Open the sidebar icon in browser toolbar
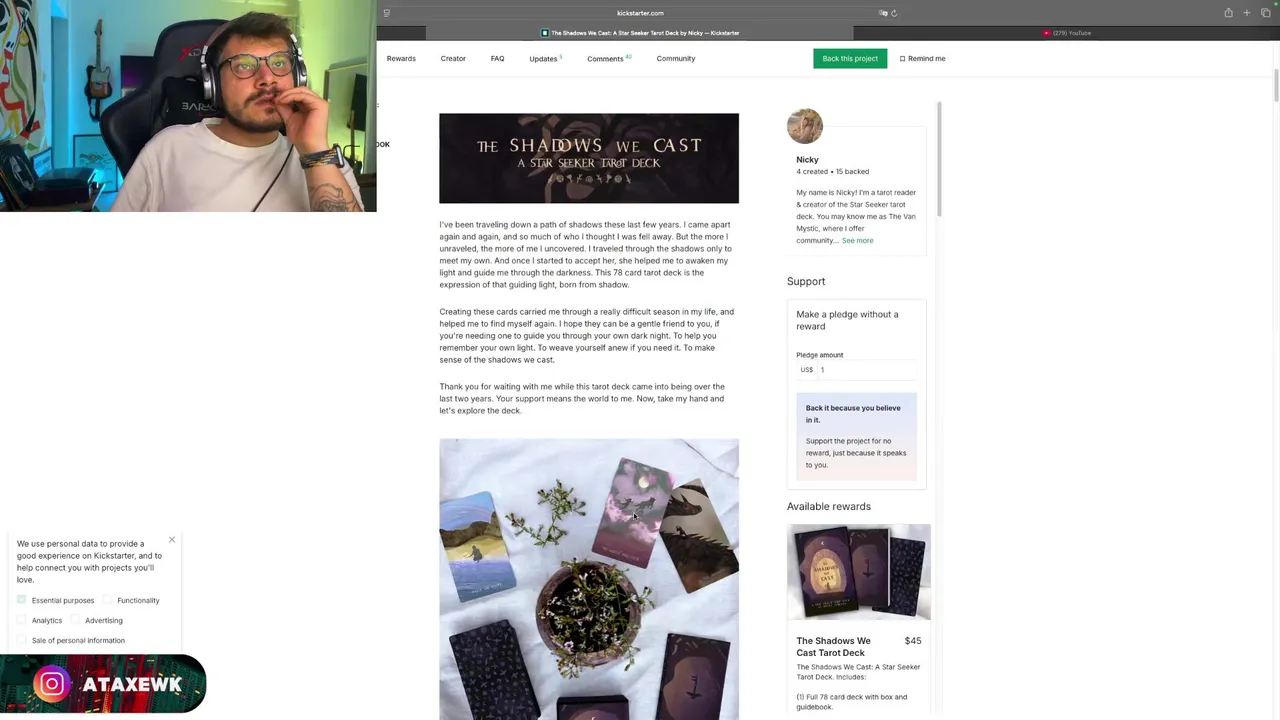 pos(386,13)
